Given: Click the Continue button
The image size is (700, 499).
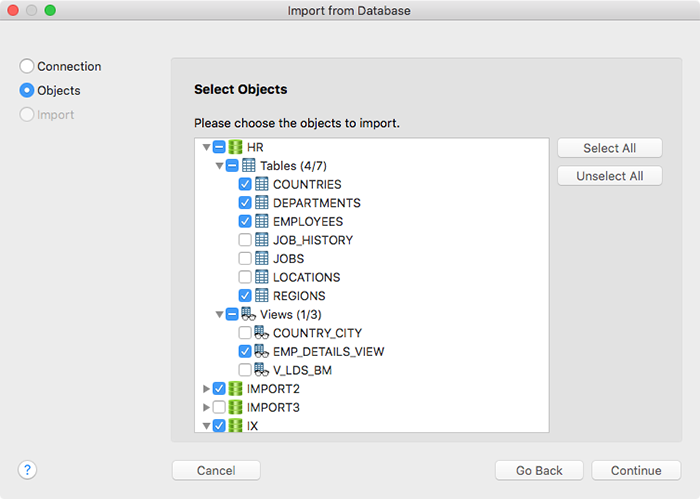Looking at the screenshot, I should pos(636,470).
